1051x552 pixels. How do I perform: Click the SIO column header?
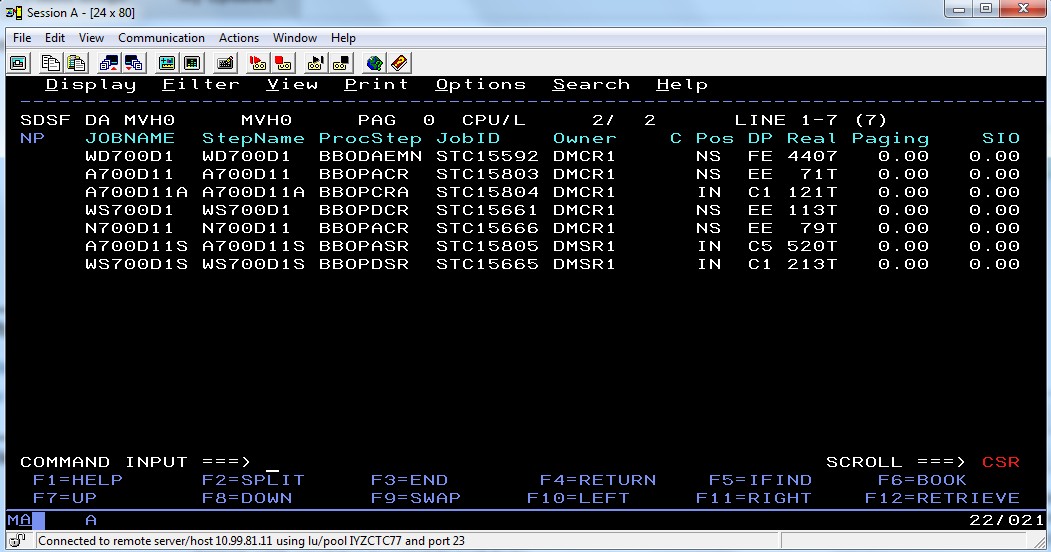[1001, 139]
